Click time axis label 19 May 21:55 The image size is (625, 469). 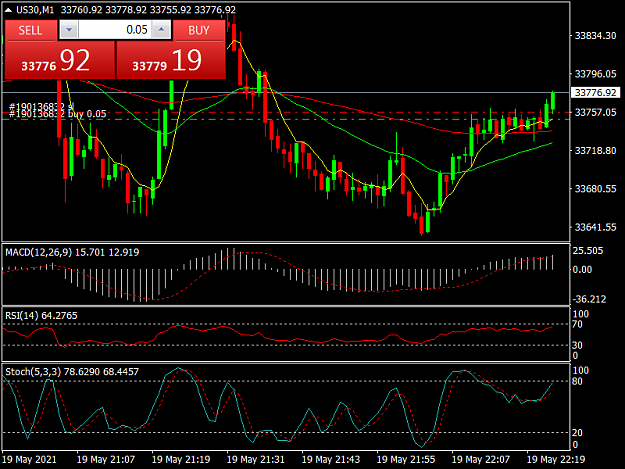point(406,459)
